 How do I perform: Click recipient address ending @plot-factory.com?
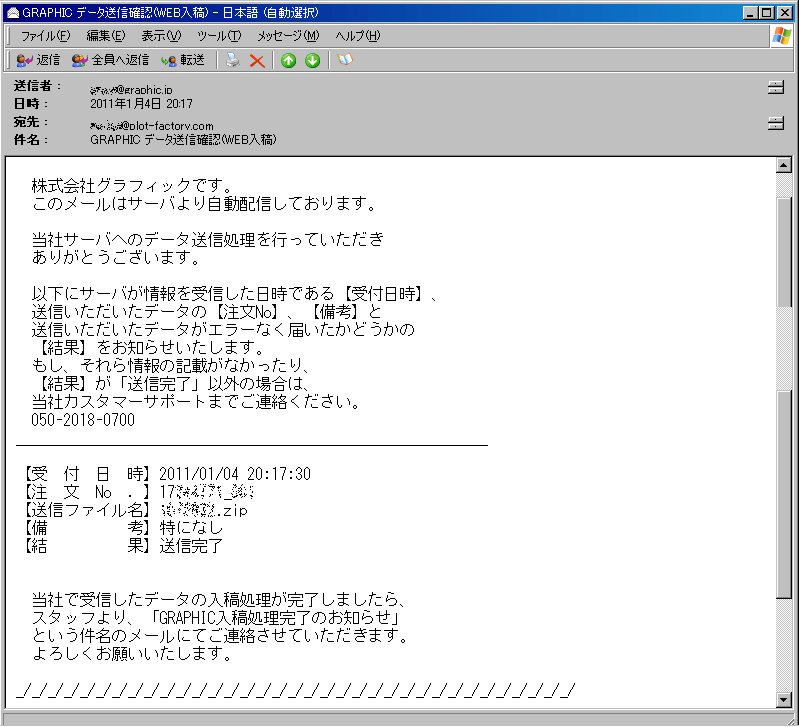151,125
